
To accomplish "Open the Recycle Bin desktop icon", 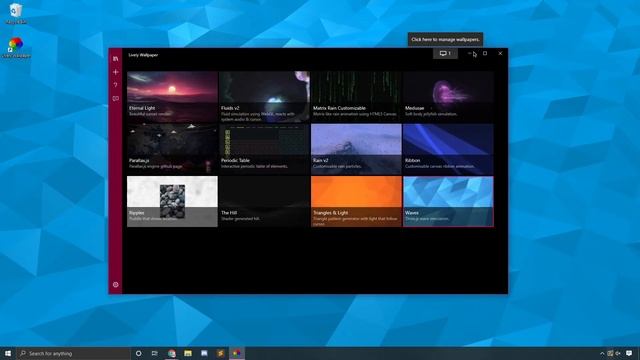I will pos(16,13).
